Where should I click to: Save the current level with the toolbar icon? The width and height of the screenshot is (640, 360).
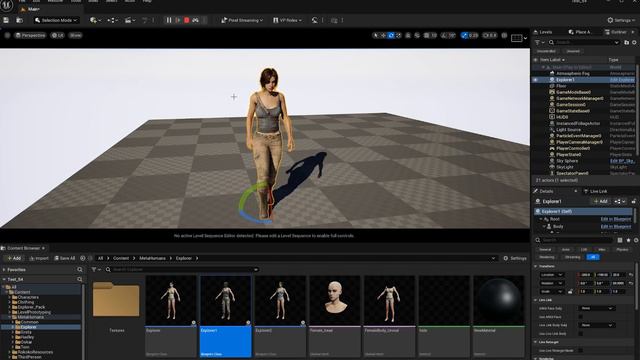(6, 20)
